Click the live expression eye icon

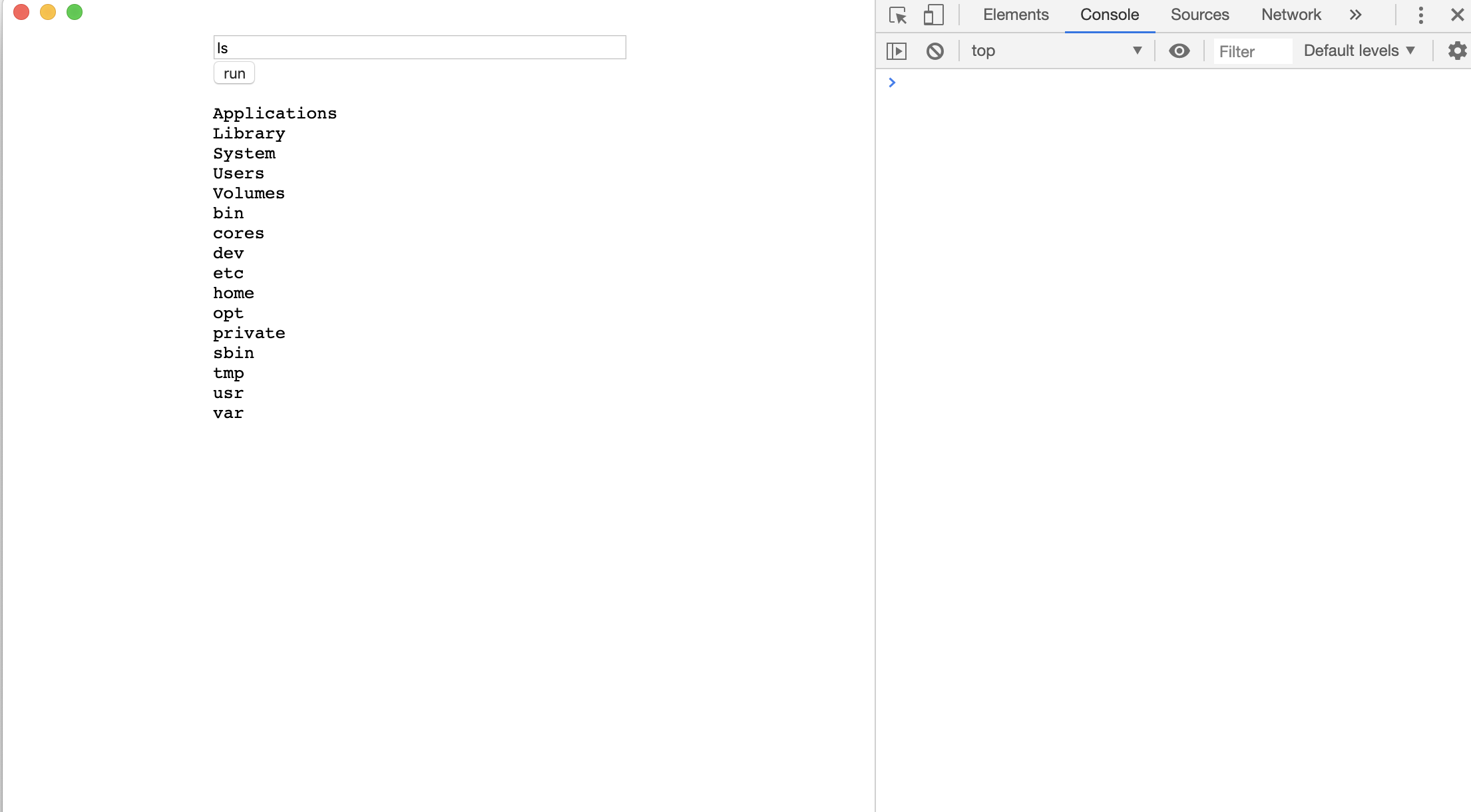pos(1179,51)
